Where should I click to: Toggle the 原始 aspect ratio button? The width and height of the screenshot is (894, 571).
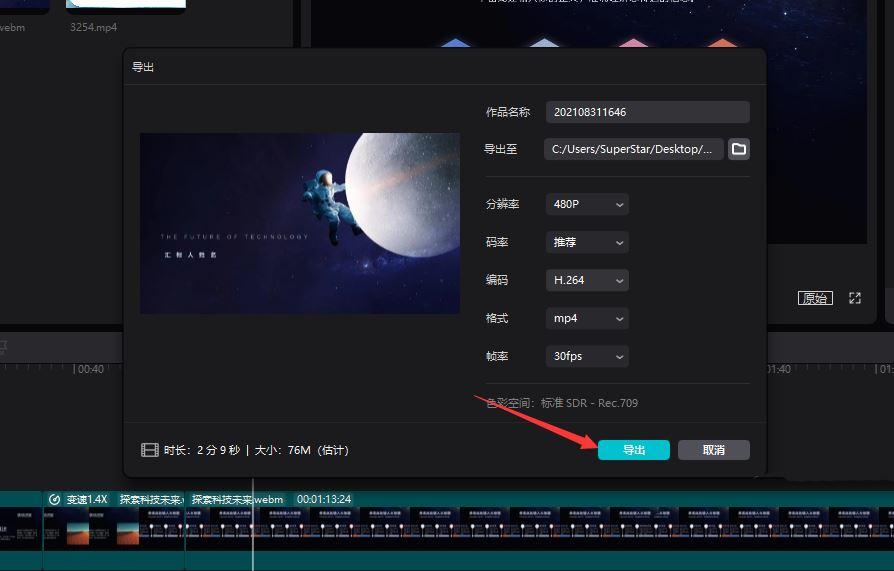click(815, 298)
